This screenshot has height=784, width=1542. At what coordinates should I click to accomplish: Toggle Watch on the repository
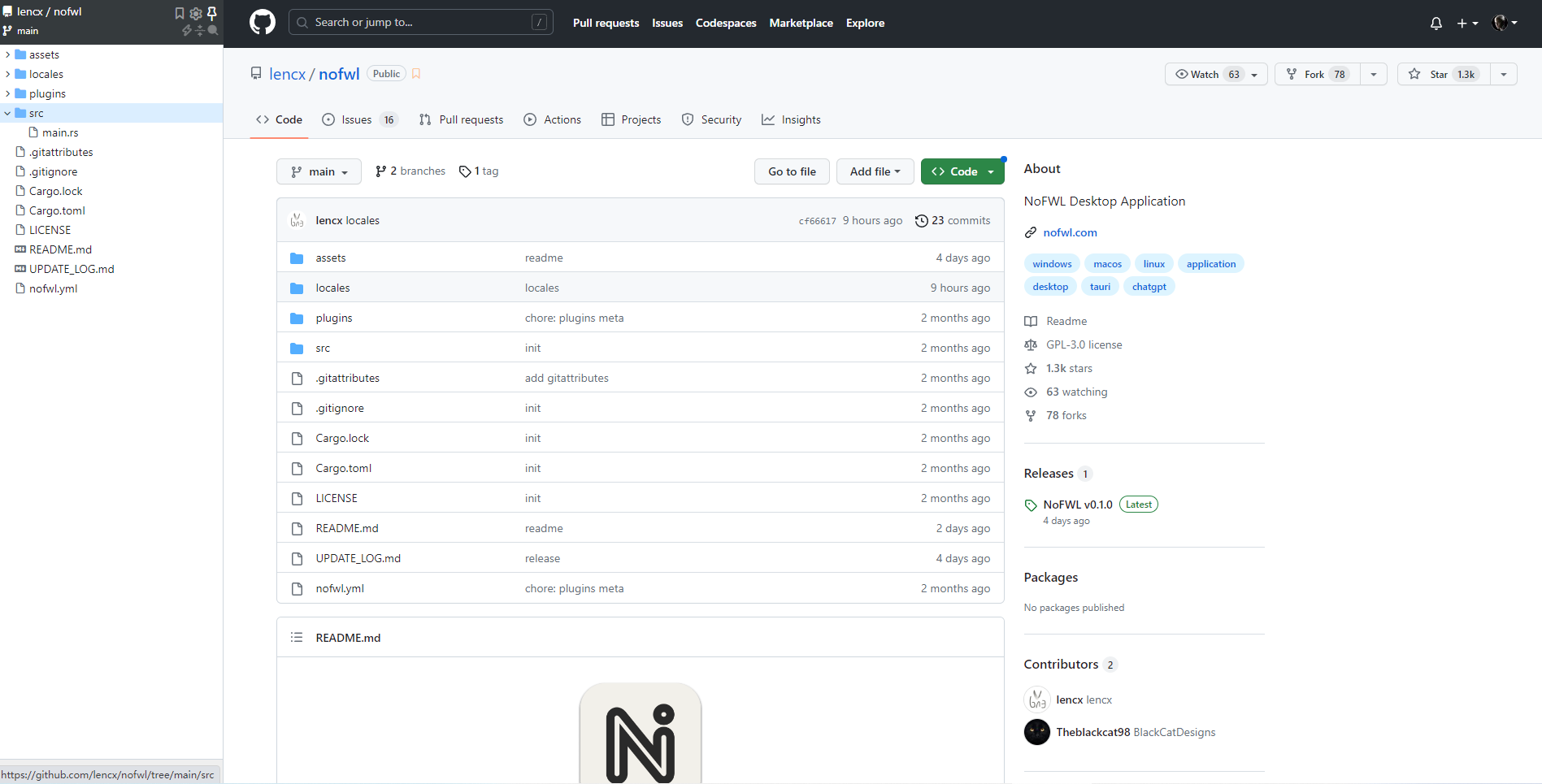pyautogui.click(x=1215, y=74)
